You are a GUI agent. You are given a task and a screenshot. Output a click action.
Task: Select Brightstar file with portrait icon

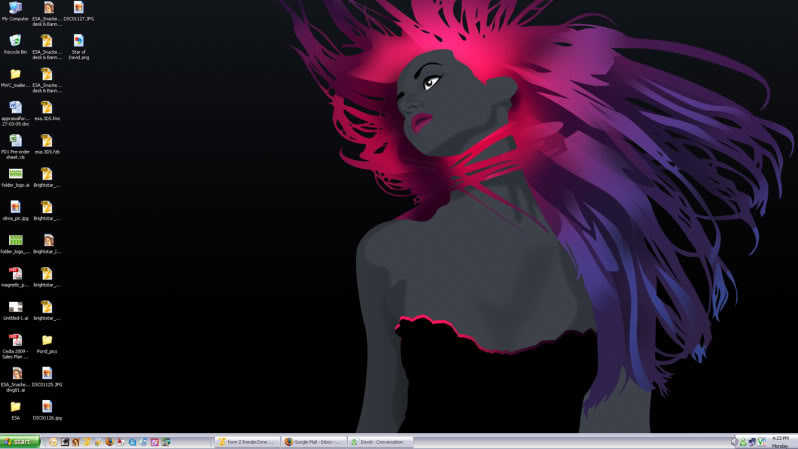[x=47, y=244]
